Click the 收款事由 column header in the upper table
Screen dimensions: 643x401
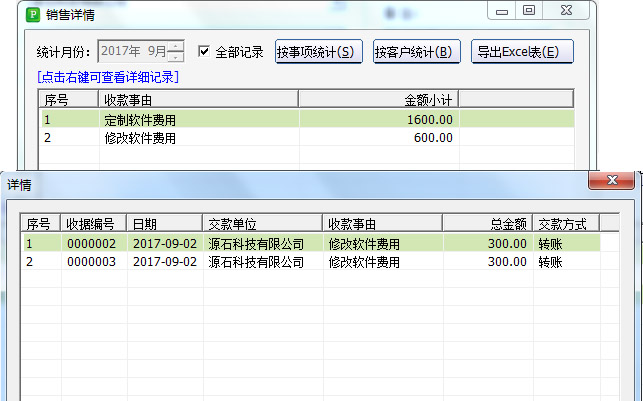pyautogui.click(x=198, y=100)
